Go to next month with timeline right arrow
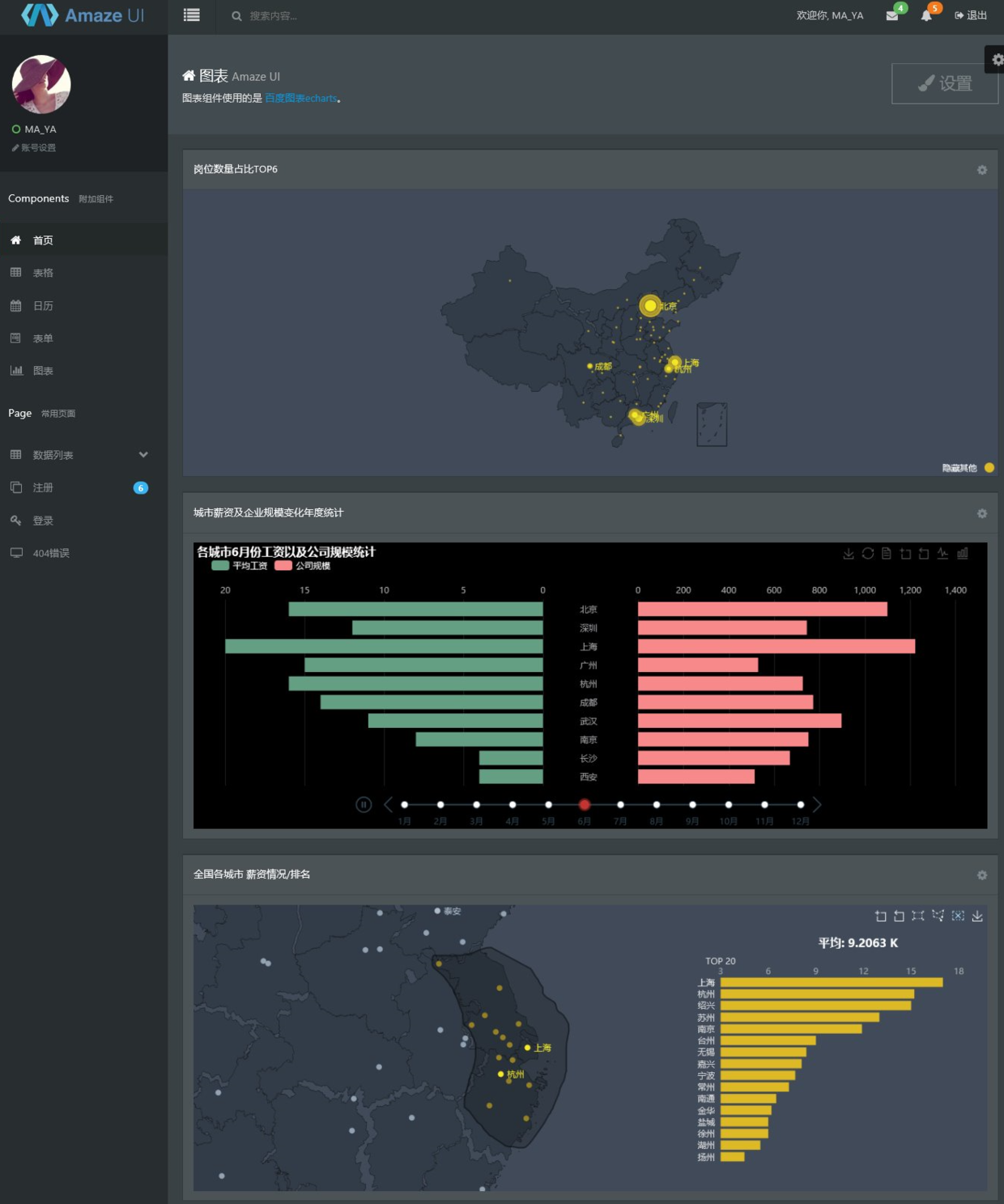This screenshot has height=1204, width=1004. 817,805
